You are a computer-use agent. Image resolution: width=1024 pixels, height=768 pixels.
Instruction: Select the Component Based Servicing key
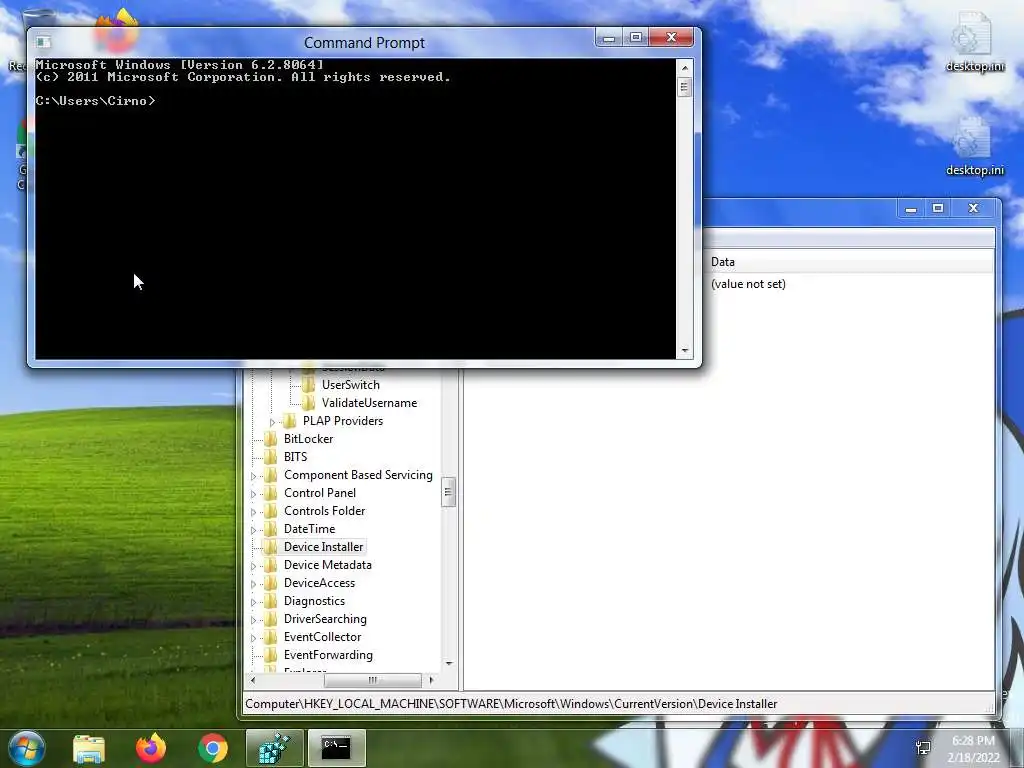[358, 475]
